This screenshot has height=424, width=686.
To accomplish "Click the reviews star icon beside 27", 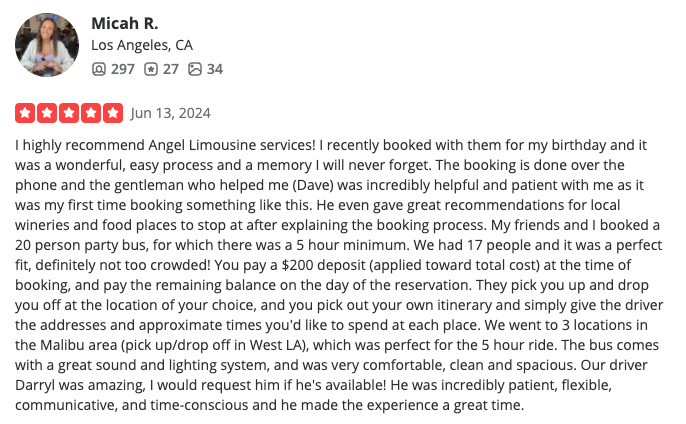I will [151, 69].
